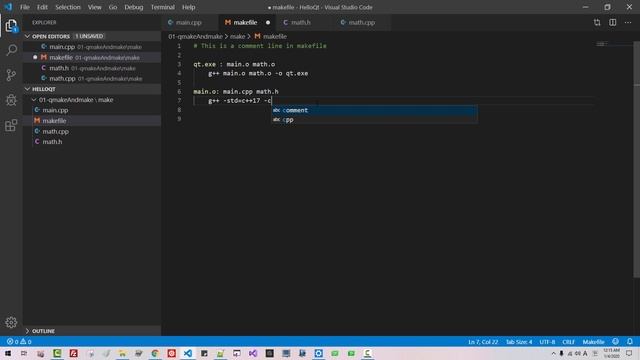
Task: Click the volume system tray icon
Action: 578,353
